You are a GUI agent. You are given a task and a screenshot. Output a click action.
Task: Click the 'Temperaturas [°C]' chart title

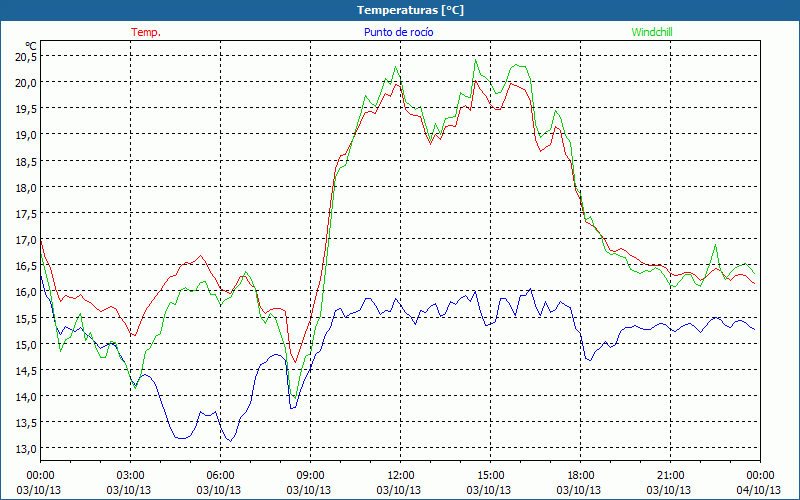410,10
